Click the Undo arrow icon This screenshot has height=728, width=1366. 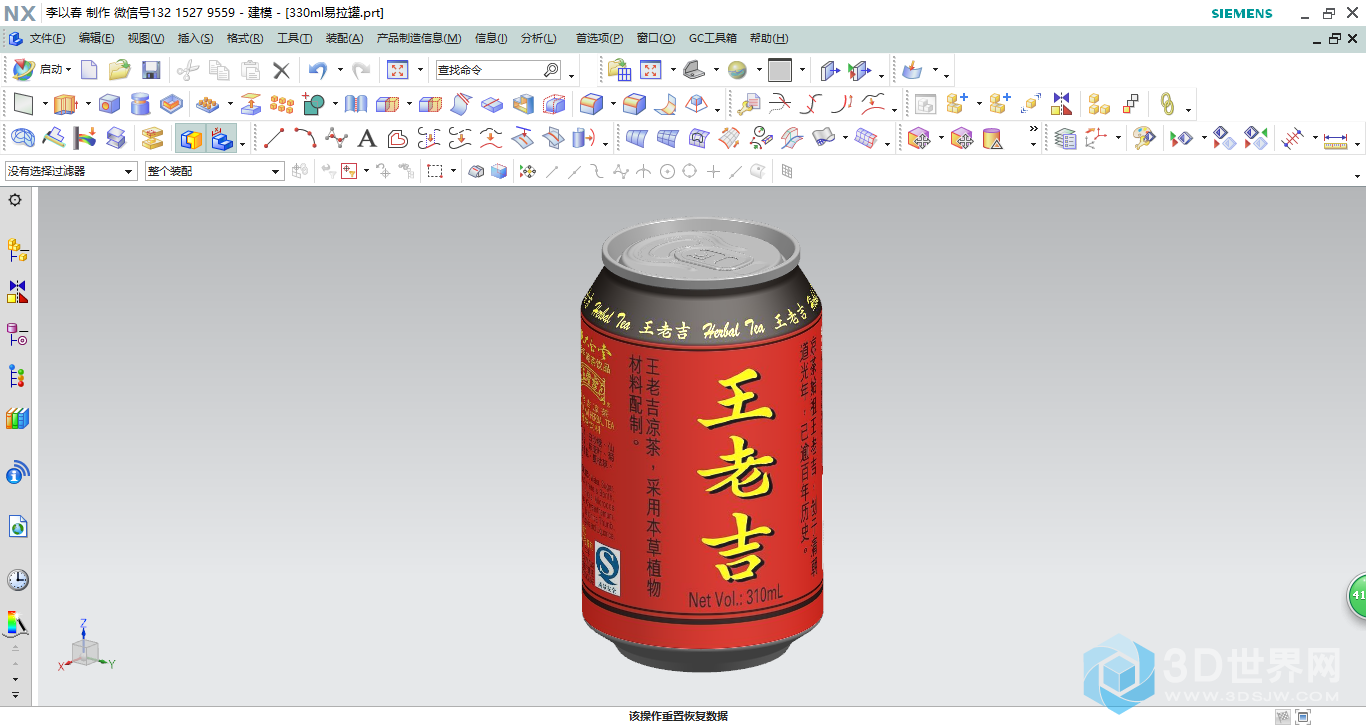coord(318,70)
